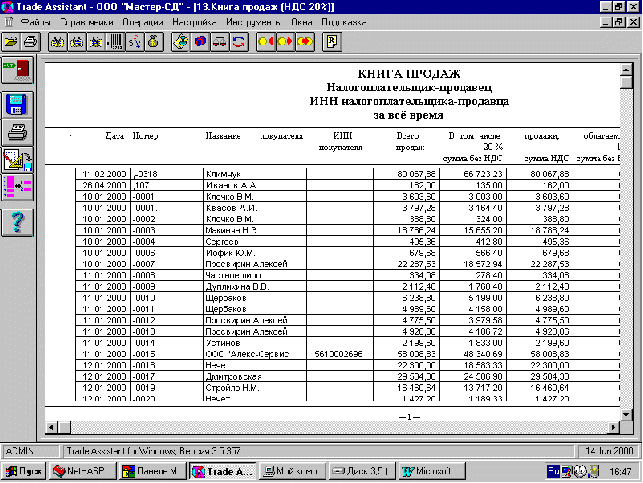643x483 pixels.
Task: Open the Файлы menu
Action: (x=36, y=22)
